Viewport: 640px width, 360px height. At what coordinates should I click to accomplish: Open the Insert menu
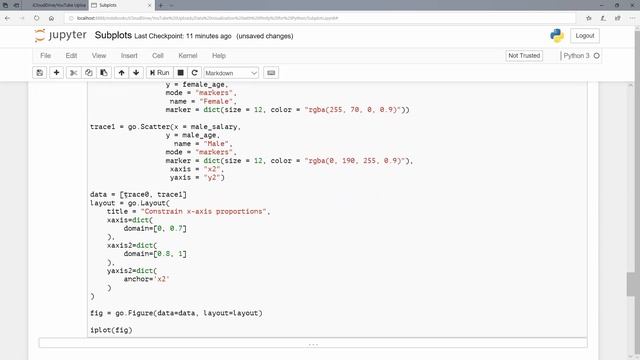point(129,56)
